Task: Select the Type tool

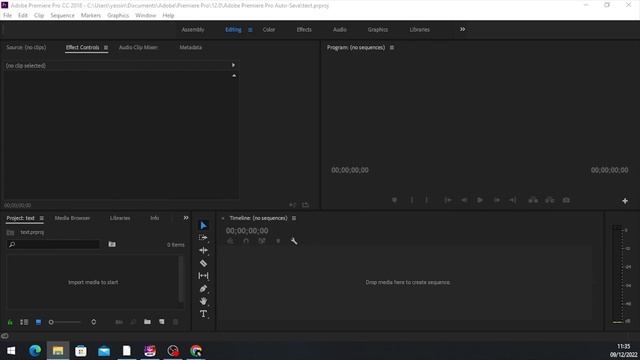Action: click(203, 314)
